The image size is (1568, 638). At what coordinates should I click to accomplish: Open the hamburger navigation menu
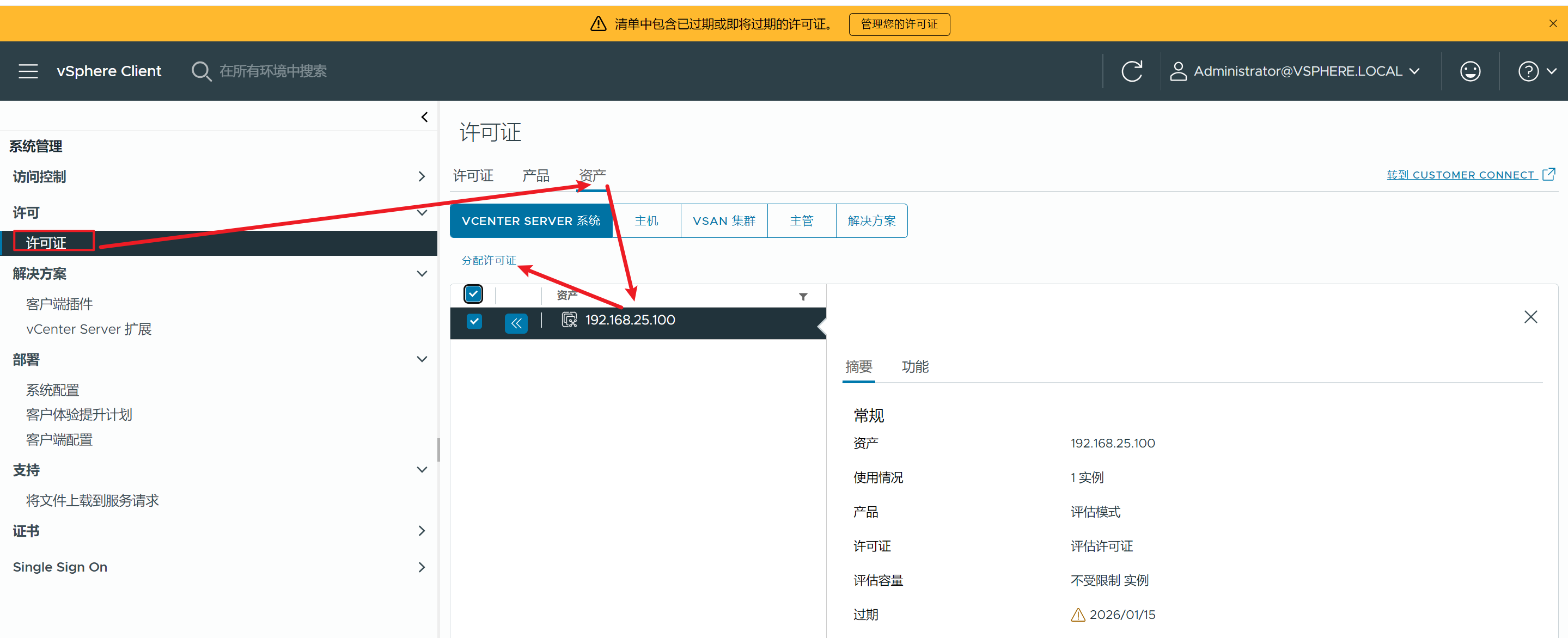(x=28, y=71)
